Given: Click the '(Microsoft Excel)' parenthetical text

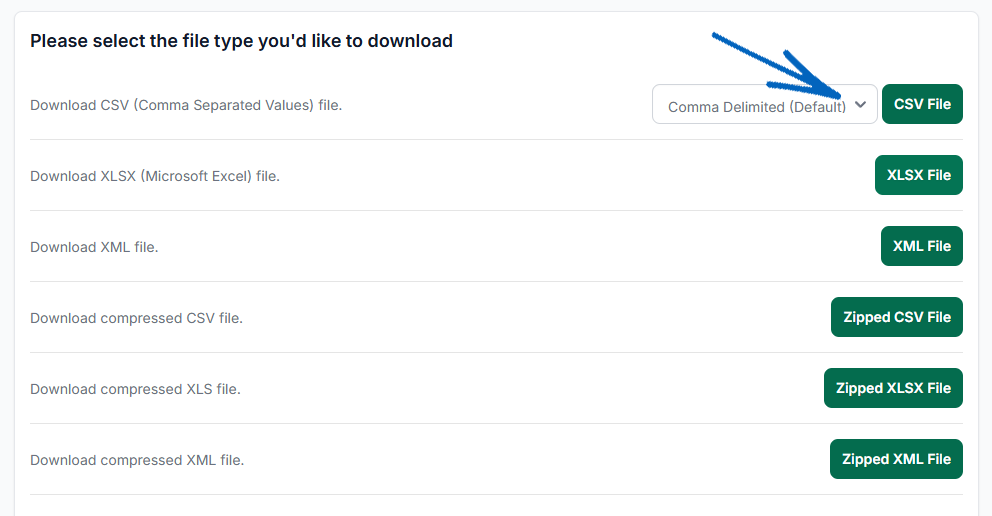Looking at the screenshot, I should tap(196, 176).
